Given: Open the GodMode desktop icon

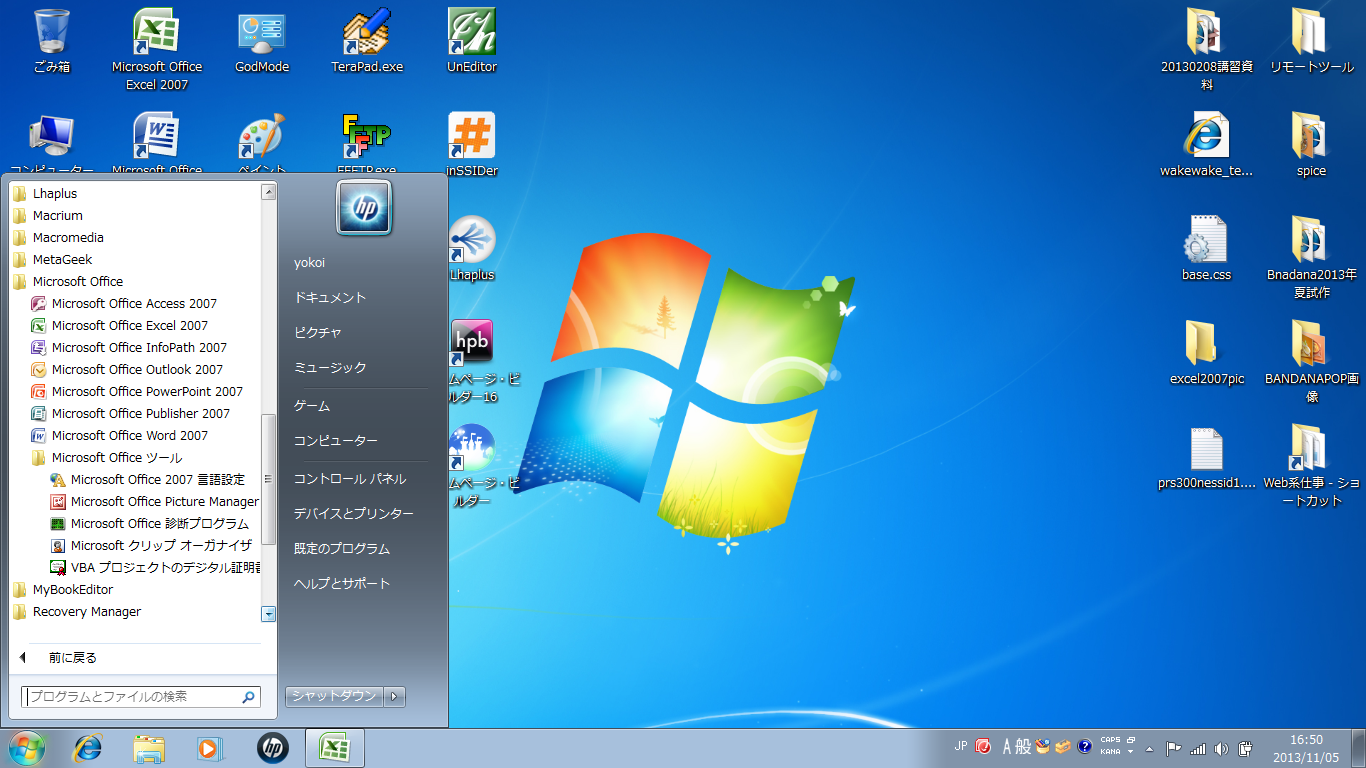Looking at the screenshot, I should (x=262, y=34).
